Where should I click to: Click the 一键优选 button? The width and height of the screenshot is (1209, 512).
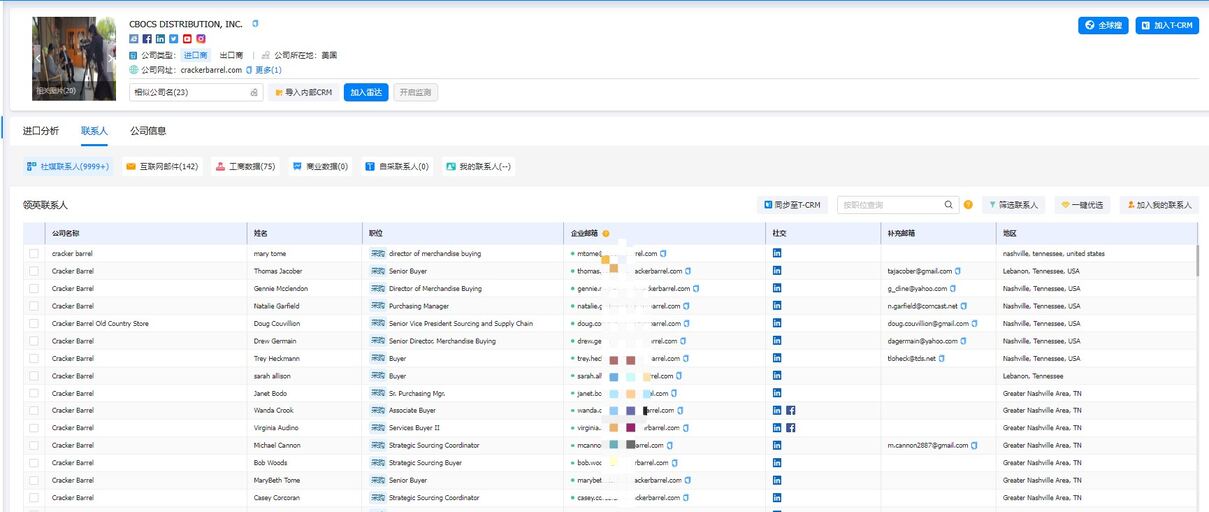(1082, 205)
